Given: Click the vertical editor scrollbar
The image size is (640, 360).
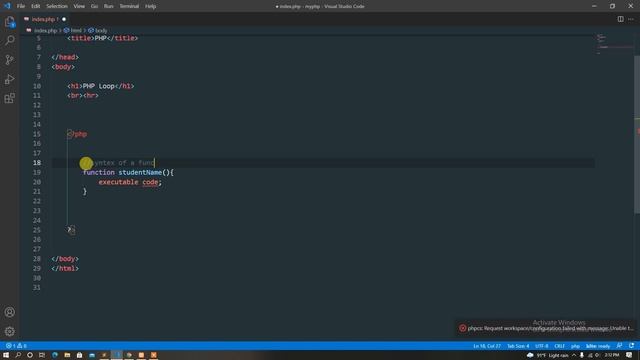Looking at the screenshot, I should [637, 135].
